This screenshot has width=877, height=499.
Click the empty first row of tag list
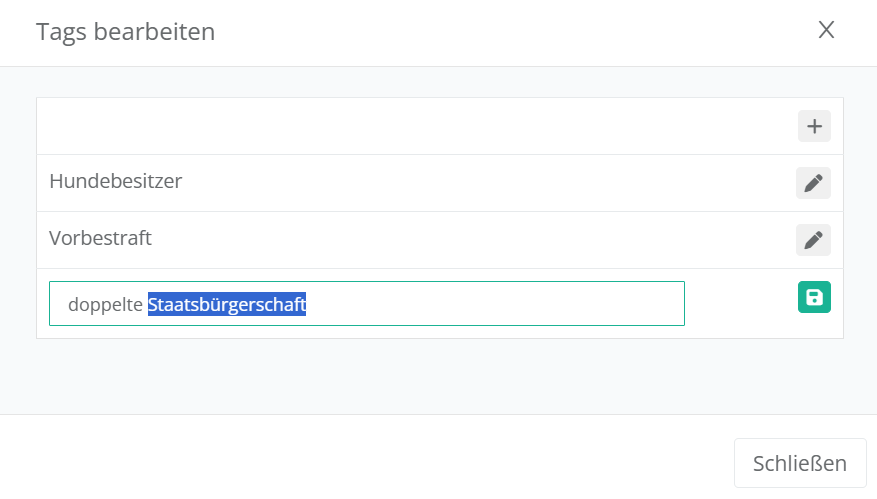tap(400, 126)
